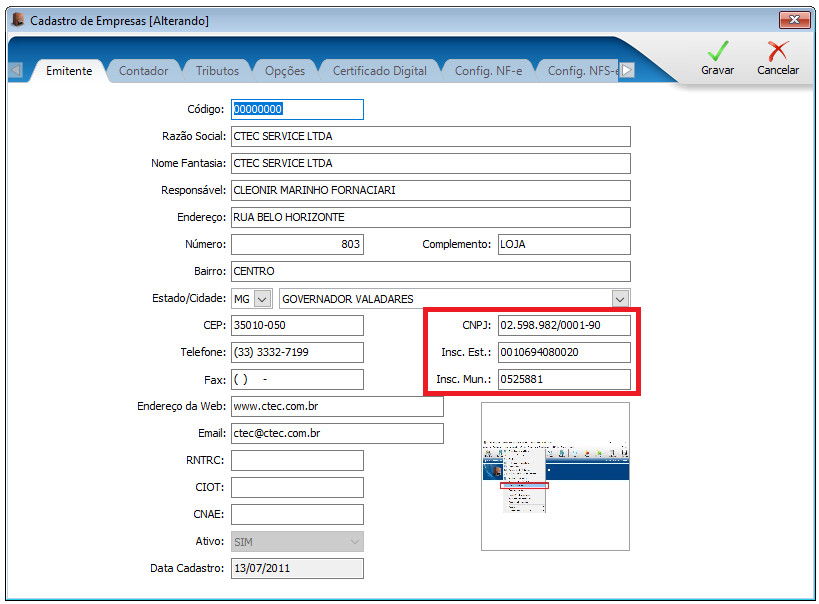This screenshot has height=604, width=819.
Task: Select the empty RNTRC field
Action: pyautogui.click(x=297, y=460)
